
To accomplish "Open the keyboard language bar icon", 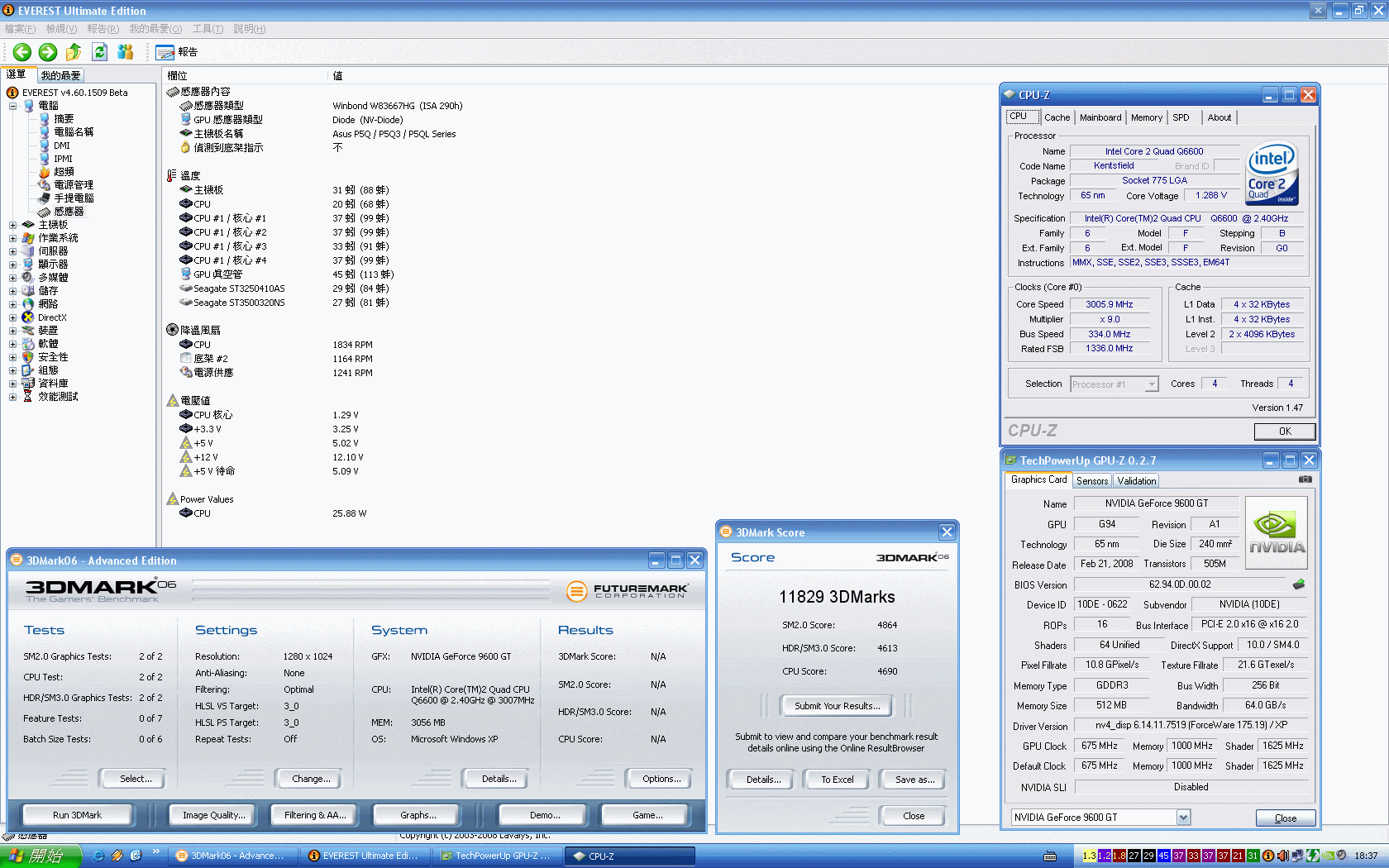I will tap(1050, 856).
